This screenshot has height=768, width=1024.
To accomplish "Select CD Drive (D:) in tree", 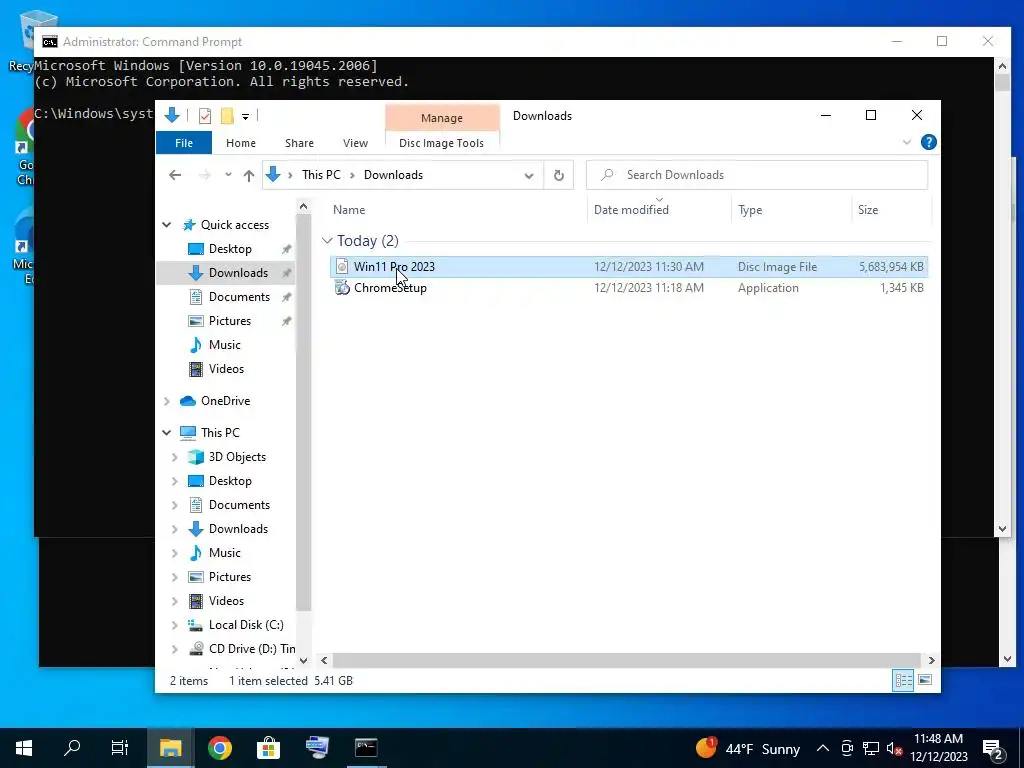I will click(251, 649).
